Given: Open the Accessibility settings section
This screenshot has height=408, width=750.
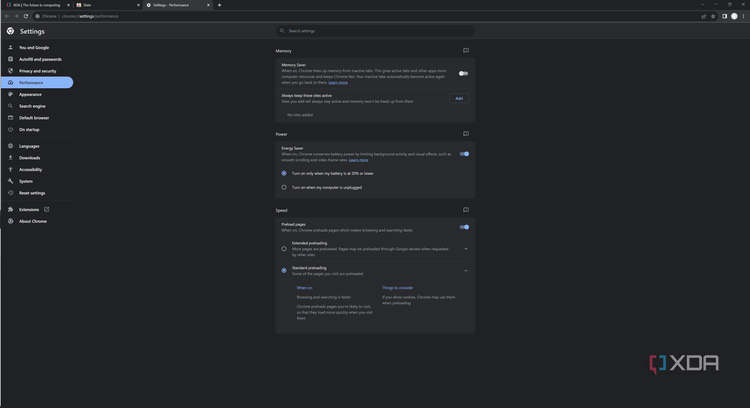Looking at the screenshot, I should tap(30, 170).
